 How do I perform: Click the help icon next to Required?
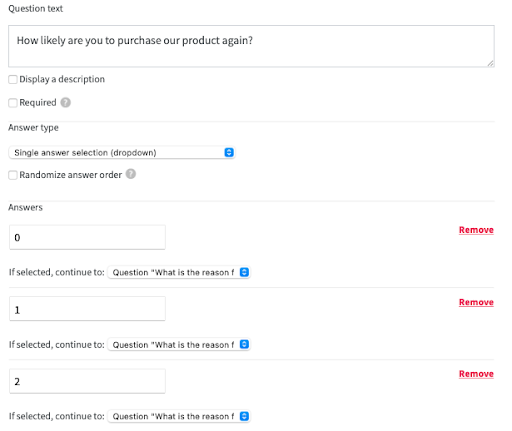click(65, 102)
